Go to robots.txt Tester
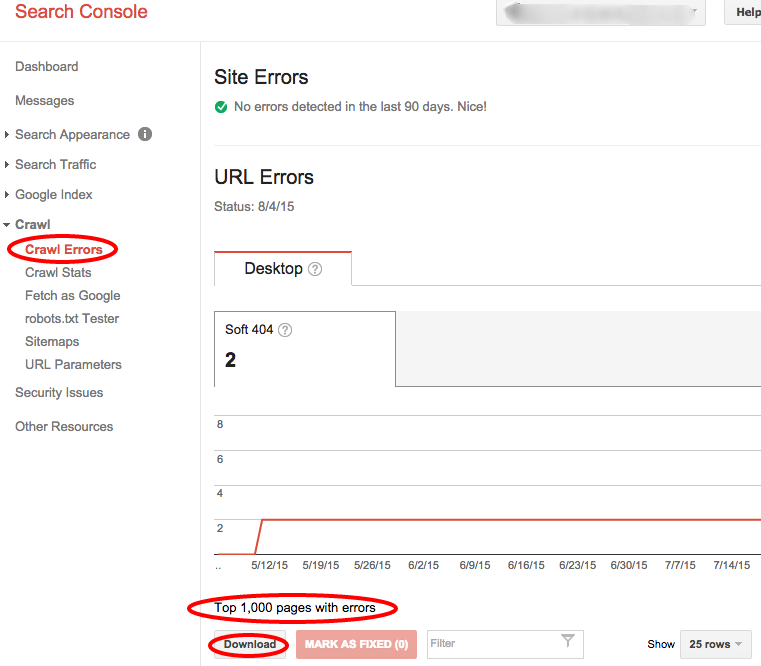 (x=72, y=318)
